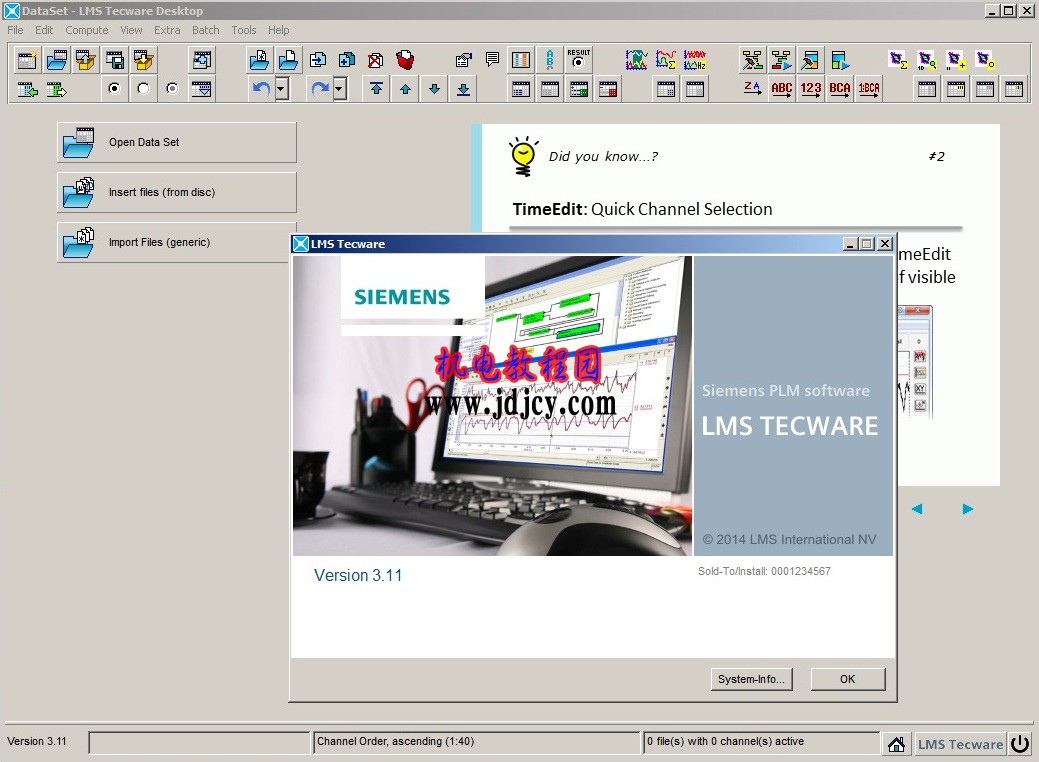Click the Z-A sort icon

(752, 89)
